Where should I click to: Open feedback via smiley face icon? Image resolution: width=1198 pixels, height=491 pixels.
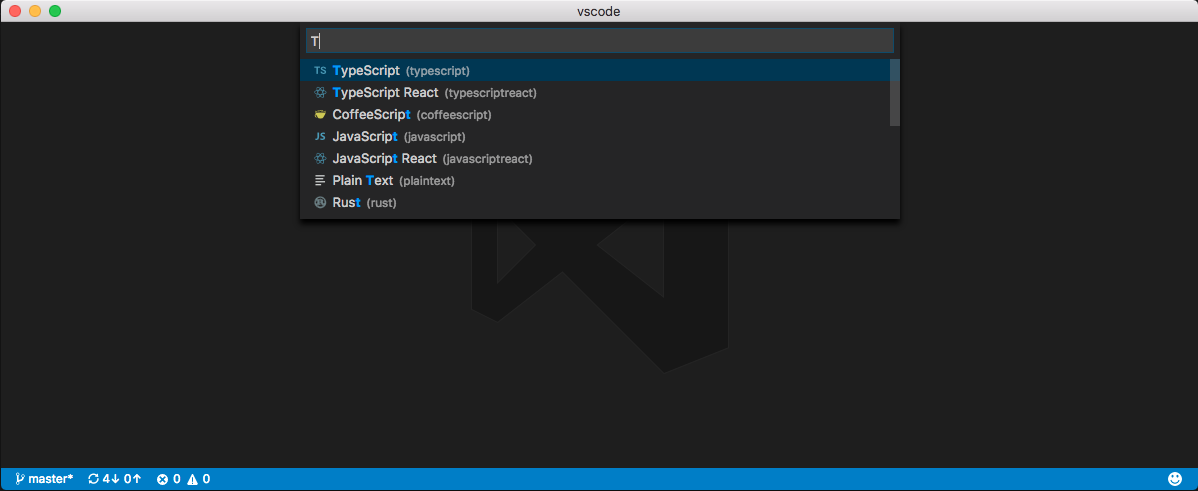[x=1175, y=479]
